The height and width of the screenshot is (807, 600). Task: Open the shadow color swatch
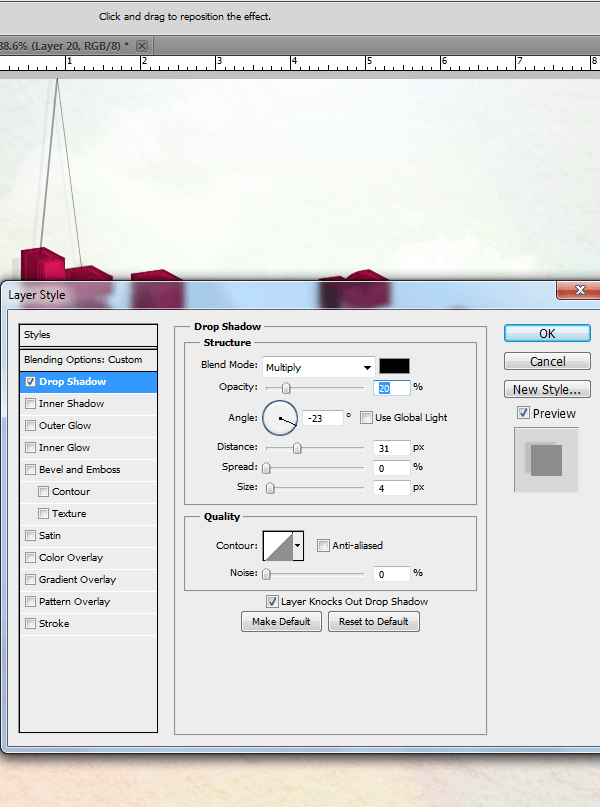394,366
